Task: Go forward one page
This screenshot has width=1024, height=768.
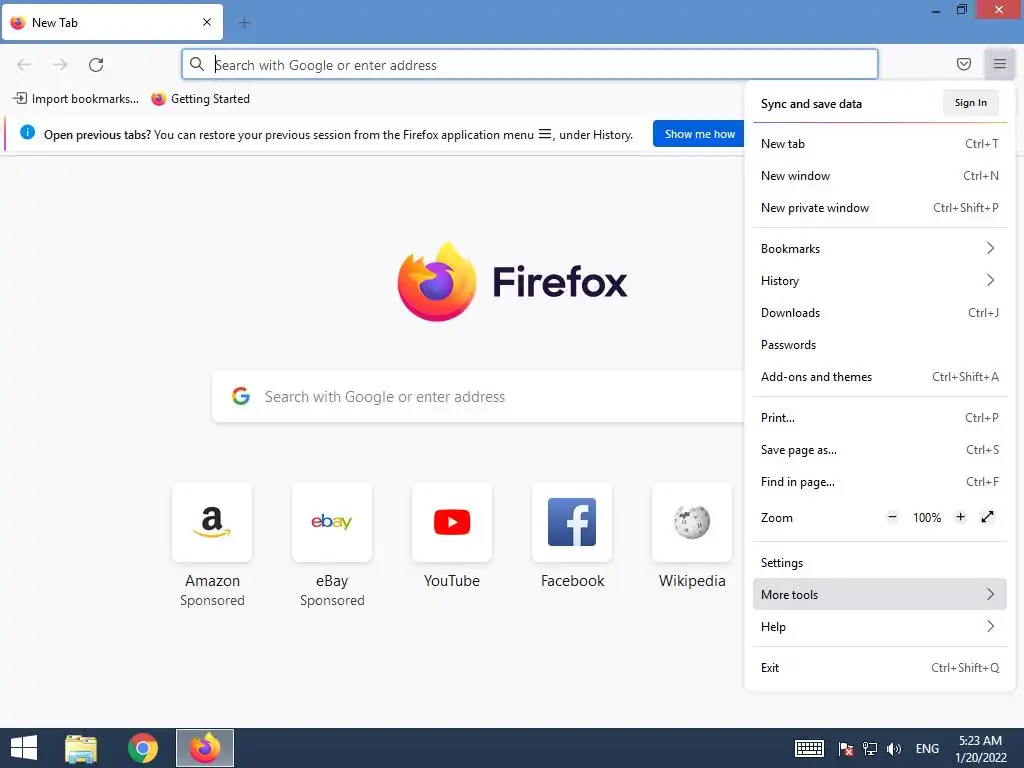Action: coord(60,65)
